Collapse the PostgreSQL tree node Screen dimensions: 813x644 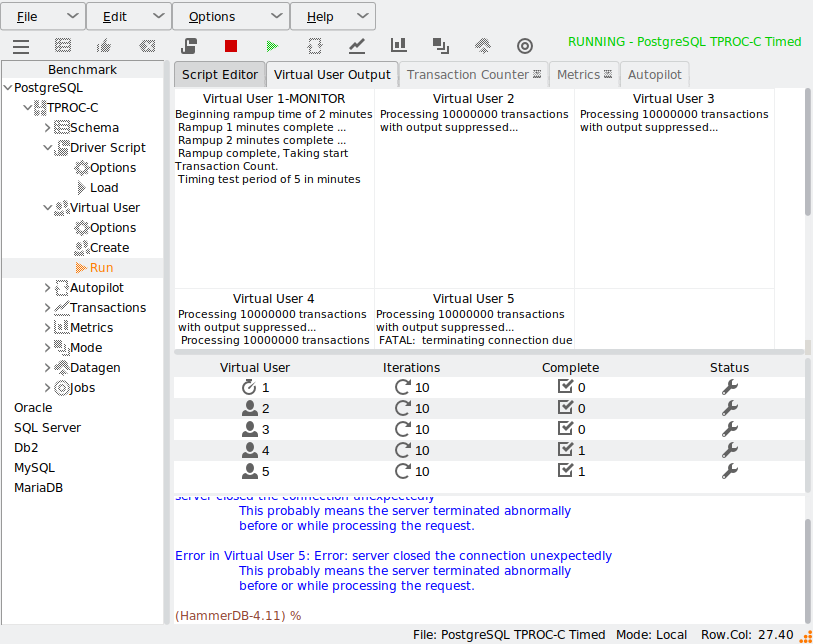point(8,88)
